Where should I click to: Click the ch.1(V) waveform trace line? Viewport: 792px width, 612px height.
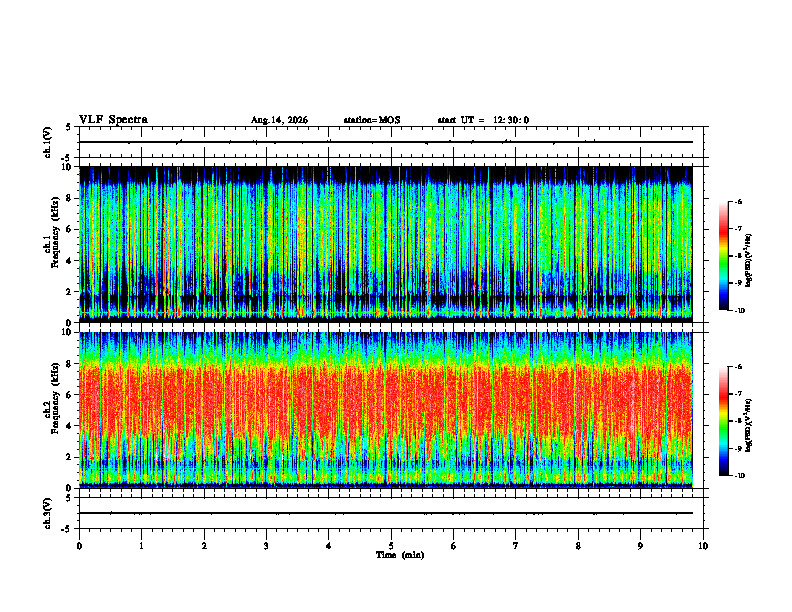point(386,142)
